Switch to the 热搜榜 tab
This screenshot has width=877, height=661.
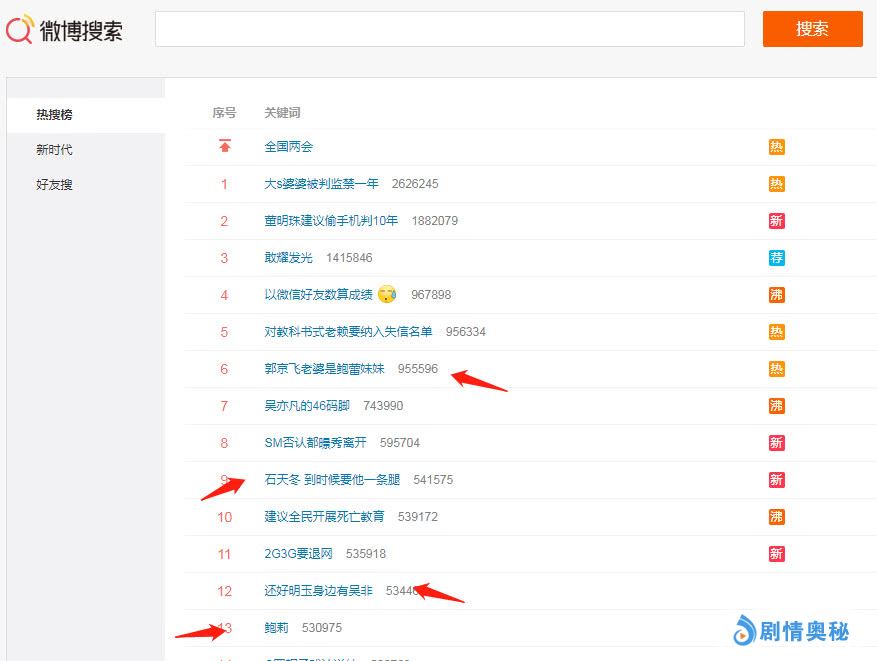55,115
